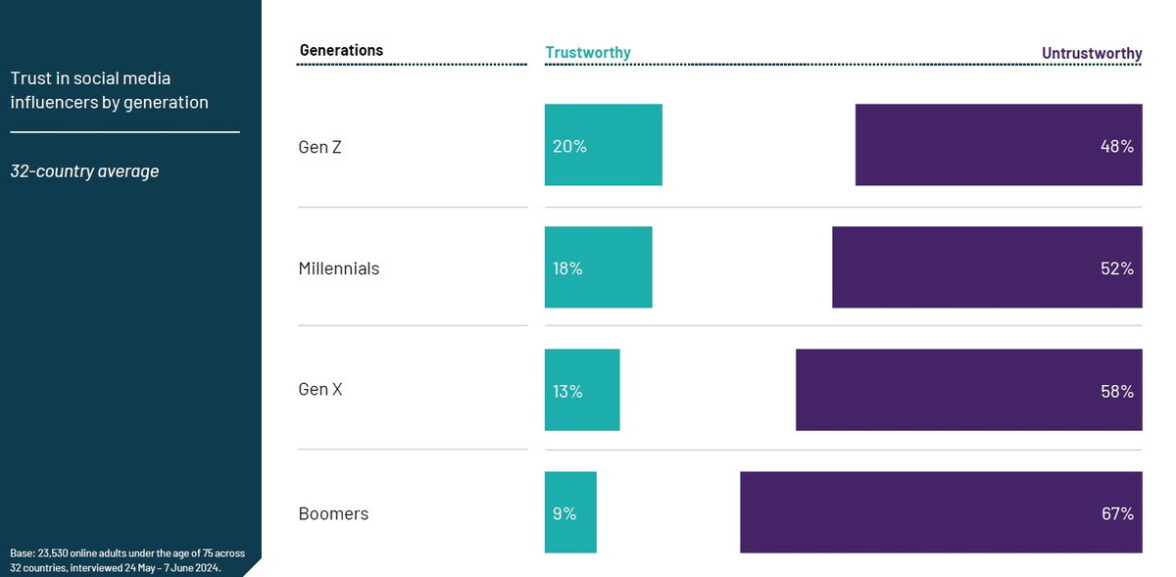Click the Gen X 13% trustworthy bar

click(x=582, y=390)
